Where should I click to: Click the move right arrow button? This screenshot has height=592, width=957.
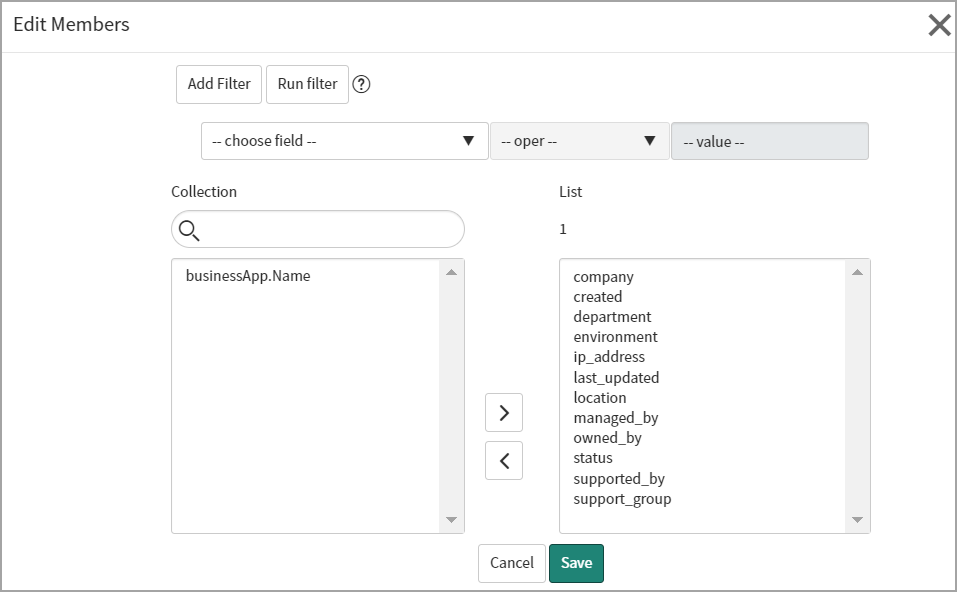point(504,413)
